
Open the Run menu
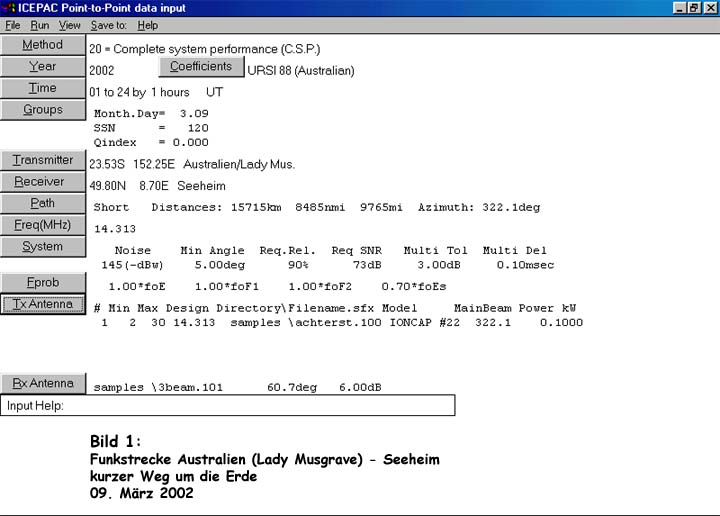point(39,25)
